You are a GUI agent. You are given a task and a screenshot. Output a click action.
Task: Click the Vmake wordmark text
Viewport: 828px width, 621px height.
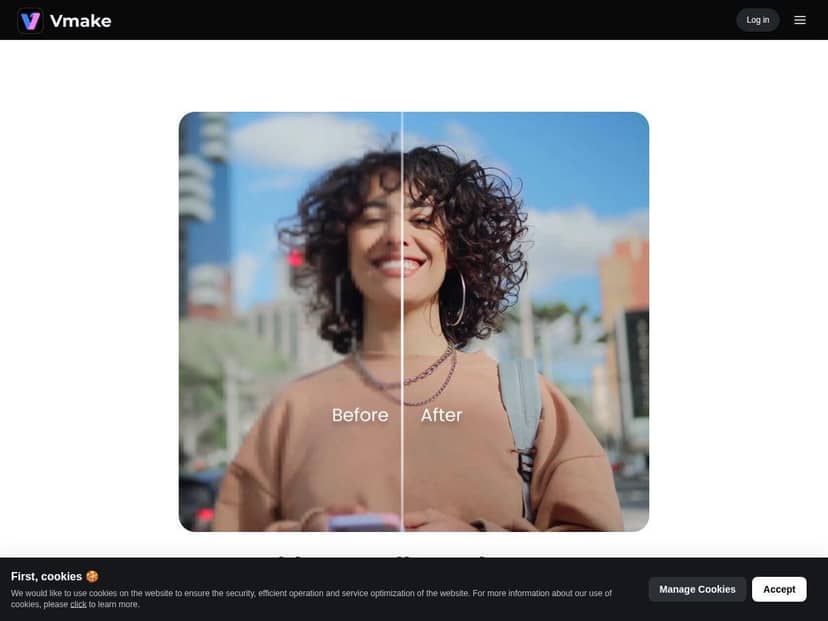80,20
